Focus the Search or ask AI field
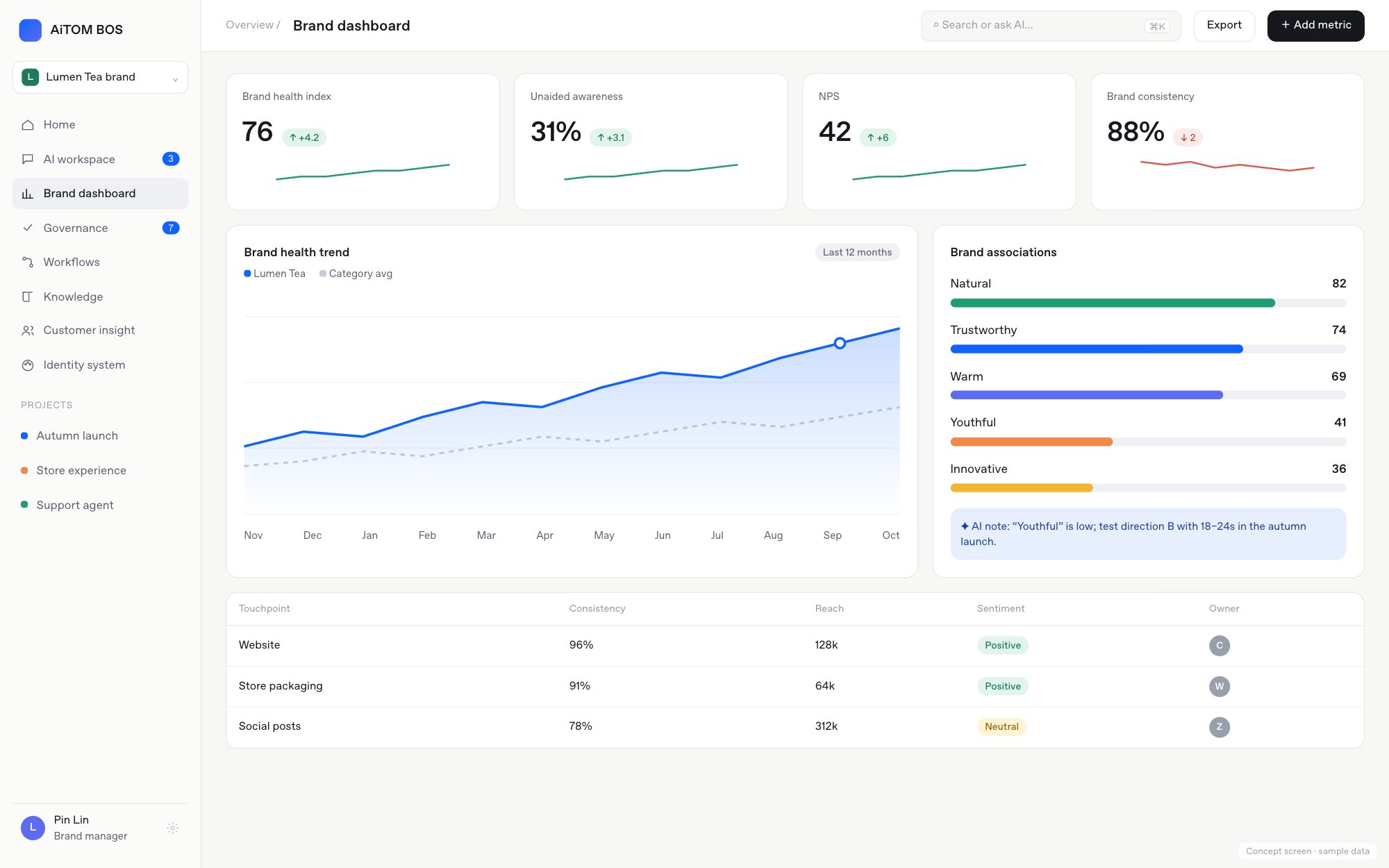This screenshot has height=868, width=1389. 1051,26
